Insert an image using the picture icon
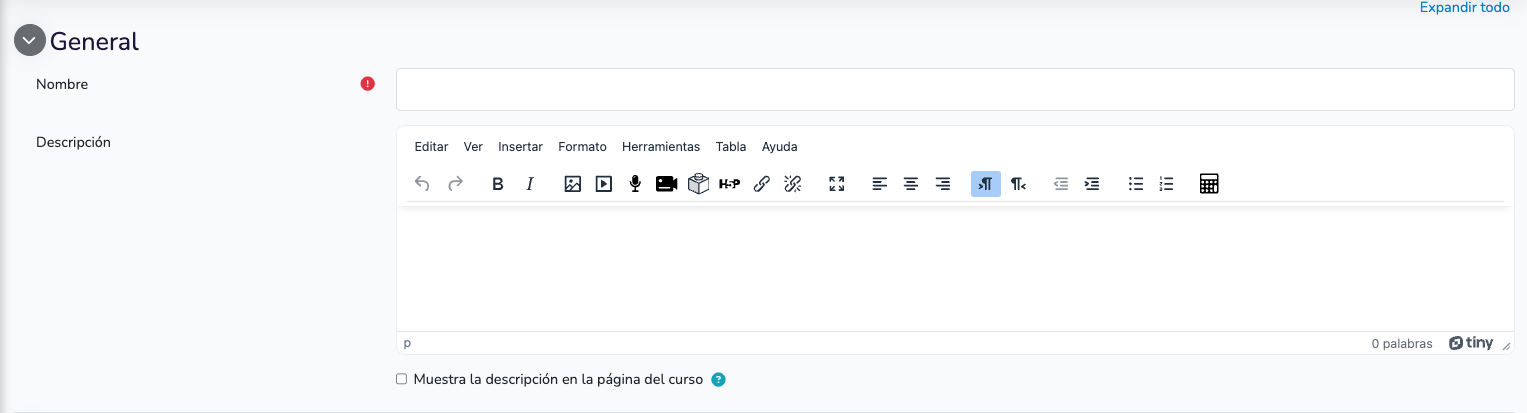 pos(573,184)
